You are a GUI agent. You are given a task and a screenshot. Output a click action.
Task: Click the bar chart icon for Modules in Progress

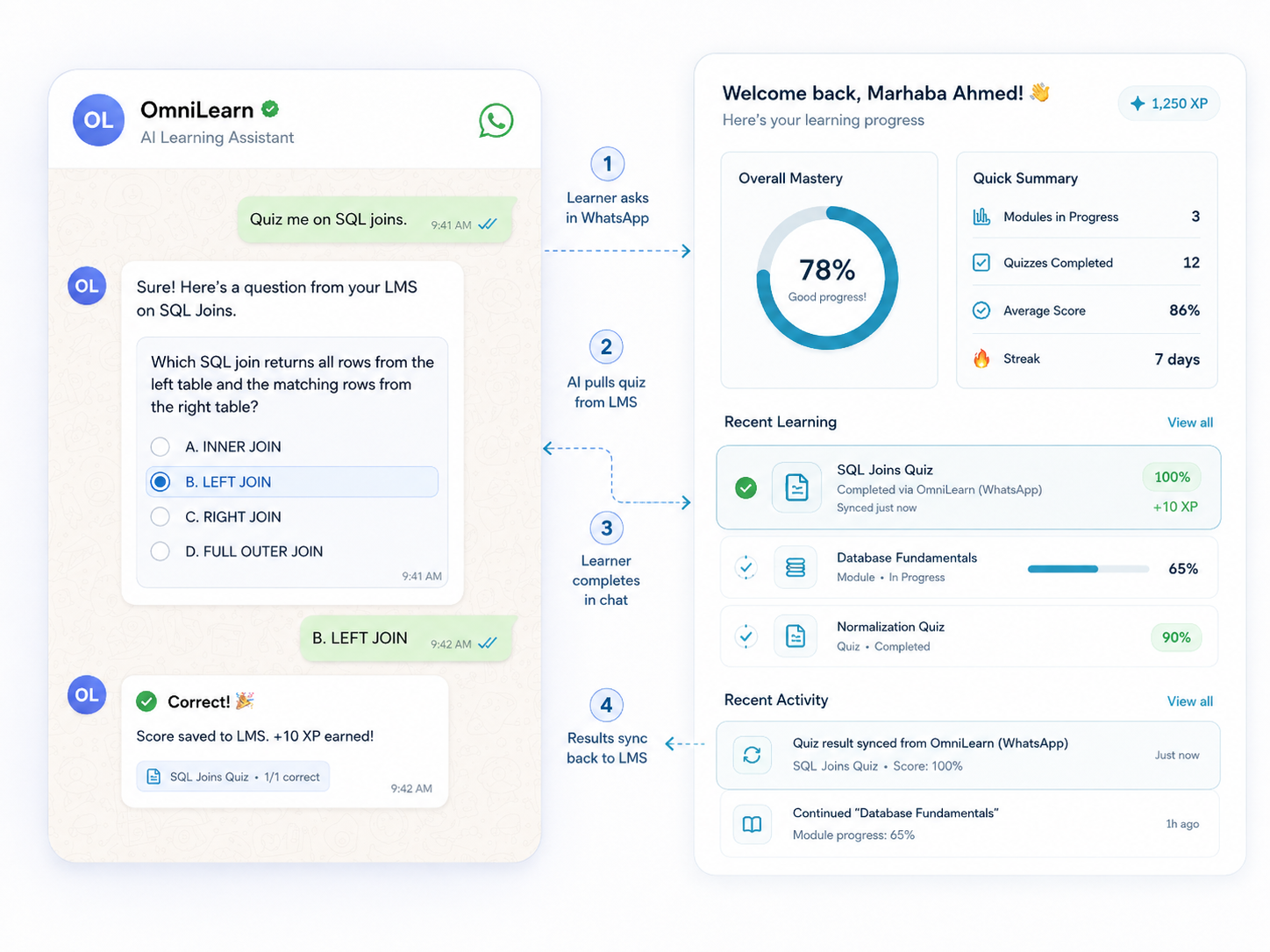pyautogui.click(x=981, y=217)
